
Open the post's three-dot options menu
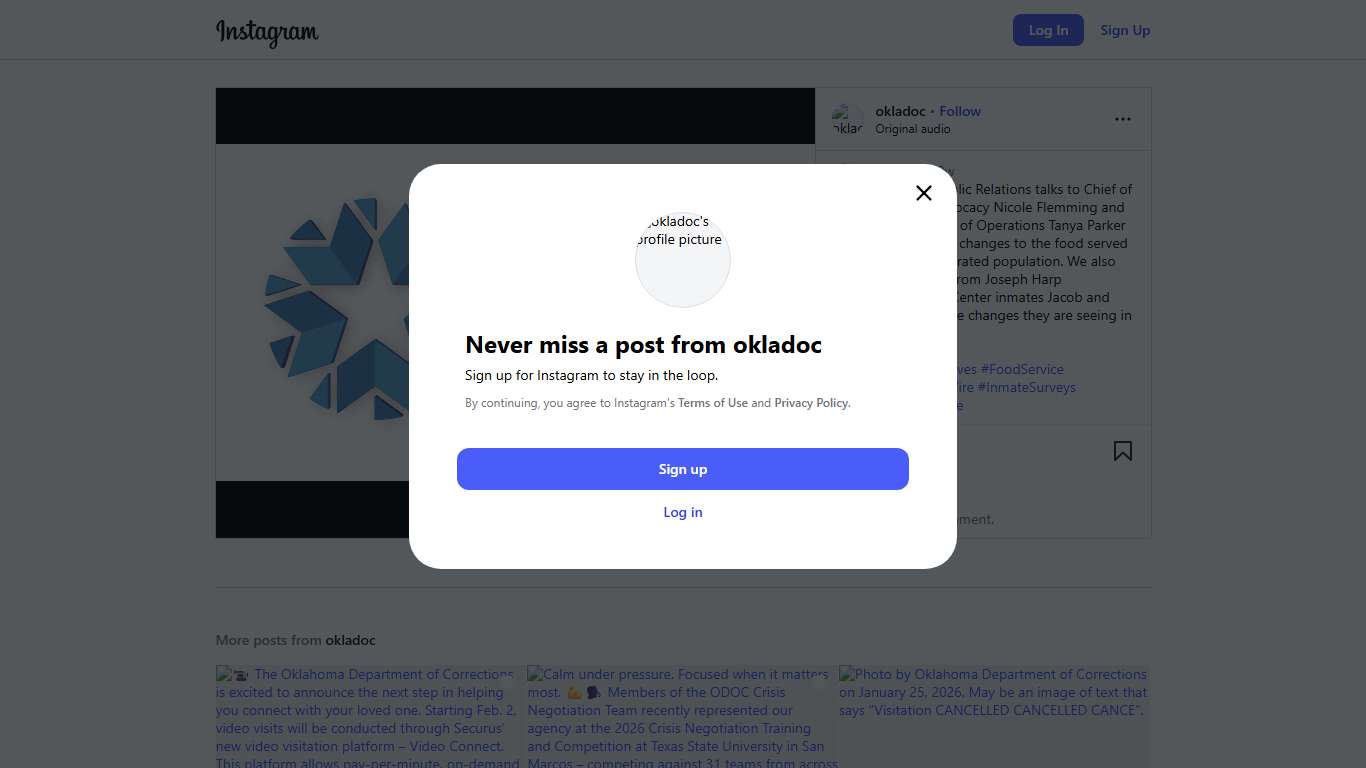coord(1123,119)
